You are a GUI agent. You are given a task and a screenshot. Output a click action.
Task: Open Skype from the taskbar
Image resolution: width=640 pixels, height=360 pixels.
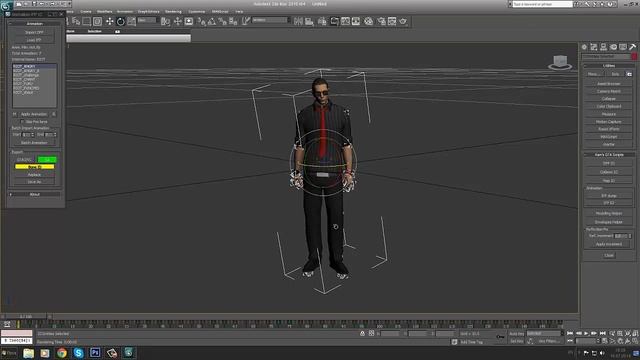[x=78, y=353]
